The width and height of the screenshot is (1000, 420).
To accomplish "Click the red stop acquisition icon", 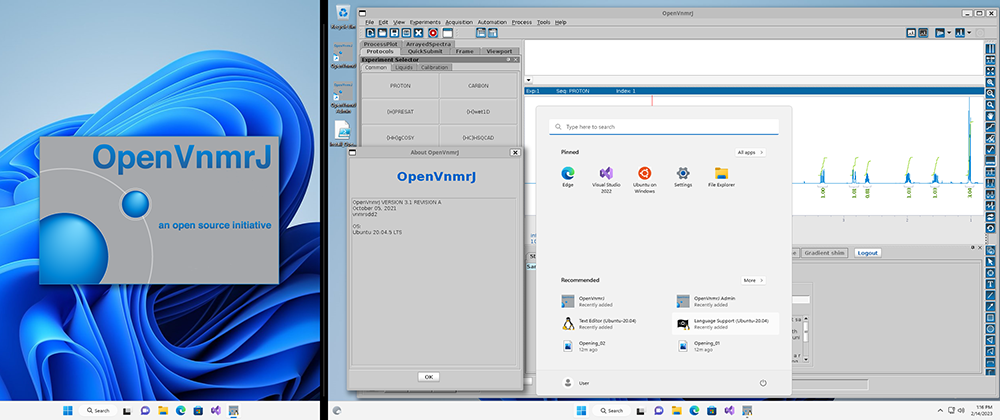I will [433, 33].
